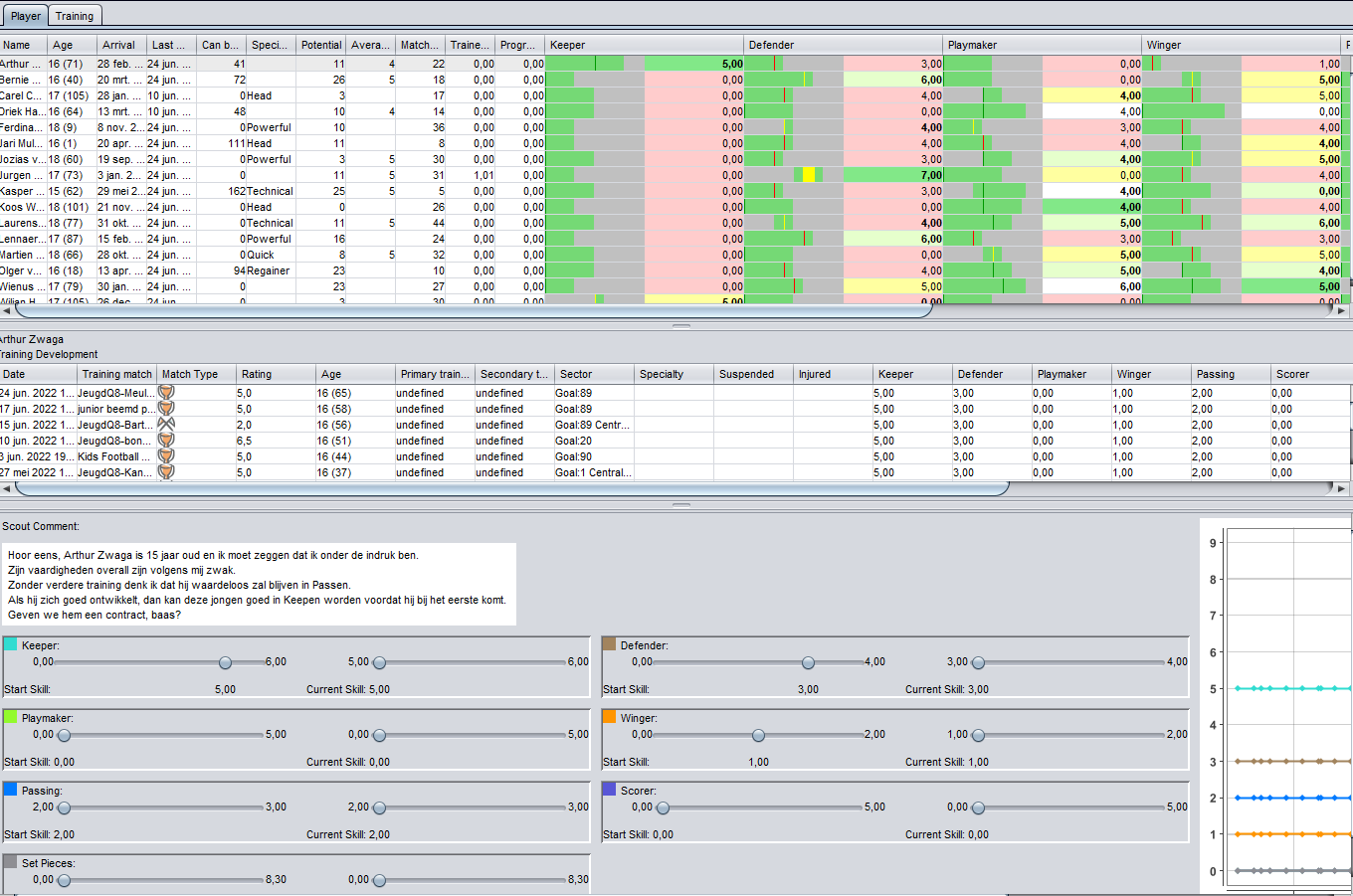Select the Bernie player row

(x=676, y=80)
